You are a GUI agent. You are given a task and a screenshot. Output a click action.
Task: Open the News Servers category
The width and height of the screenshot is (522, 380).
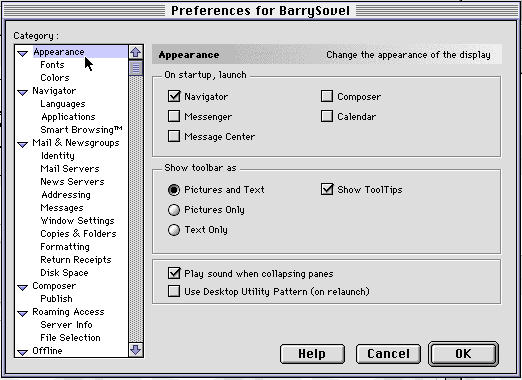pyautogui.click(x=72, y=182)
